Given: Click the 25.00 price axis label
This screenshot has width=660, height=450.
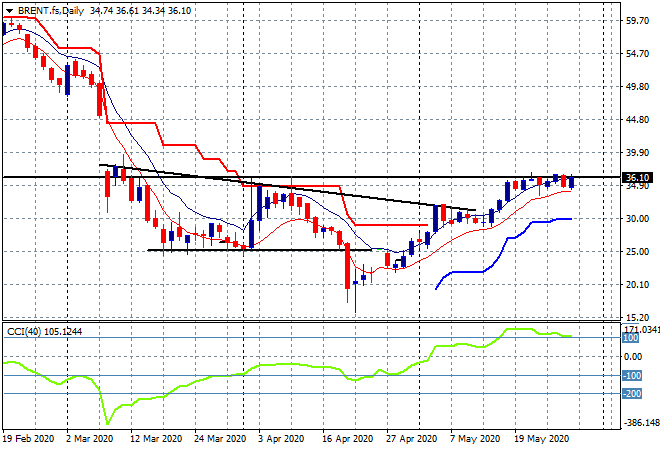Looking at the screenshot, I should pyautogui.click(x=637, y=251).
